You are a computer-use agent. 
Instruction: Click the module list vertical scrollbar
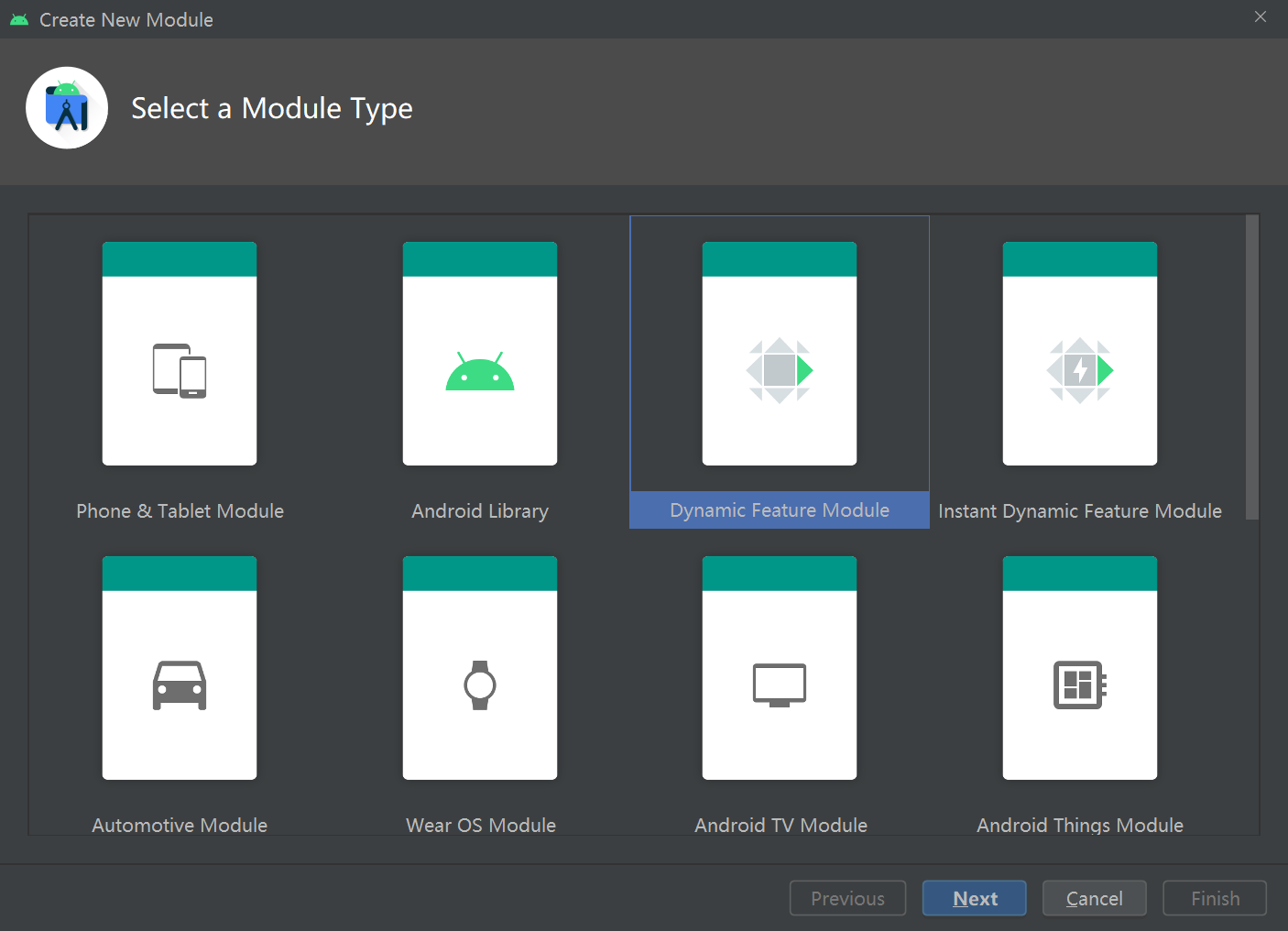1252,368
